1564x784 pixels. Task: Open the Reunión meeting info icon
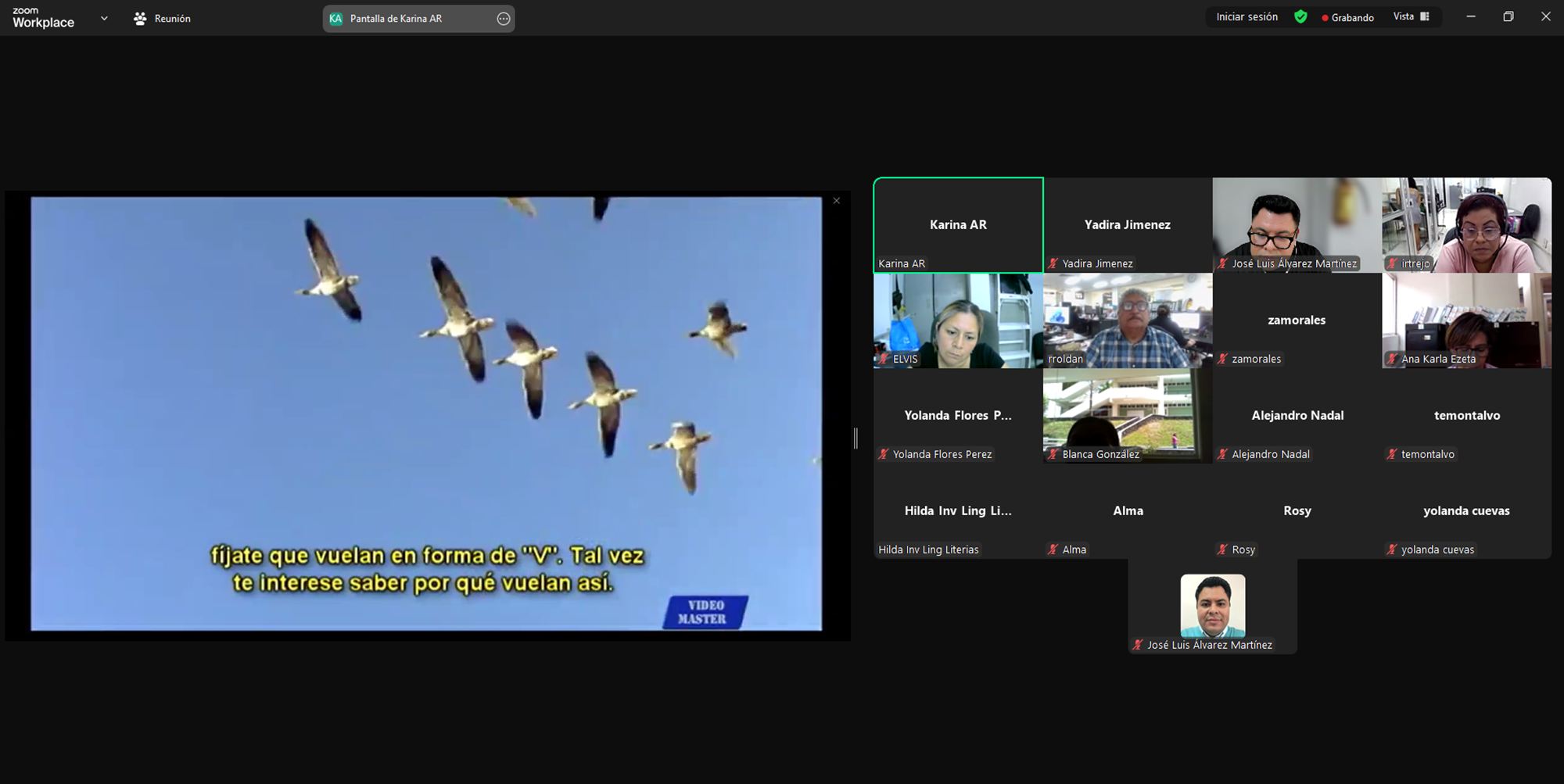(140, 18)
